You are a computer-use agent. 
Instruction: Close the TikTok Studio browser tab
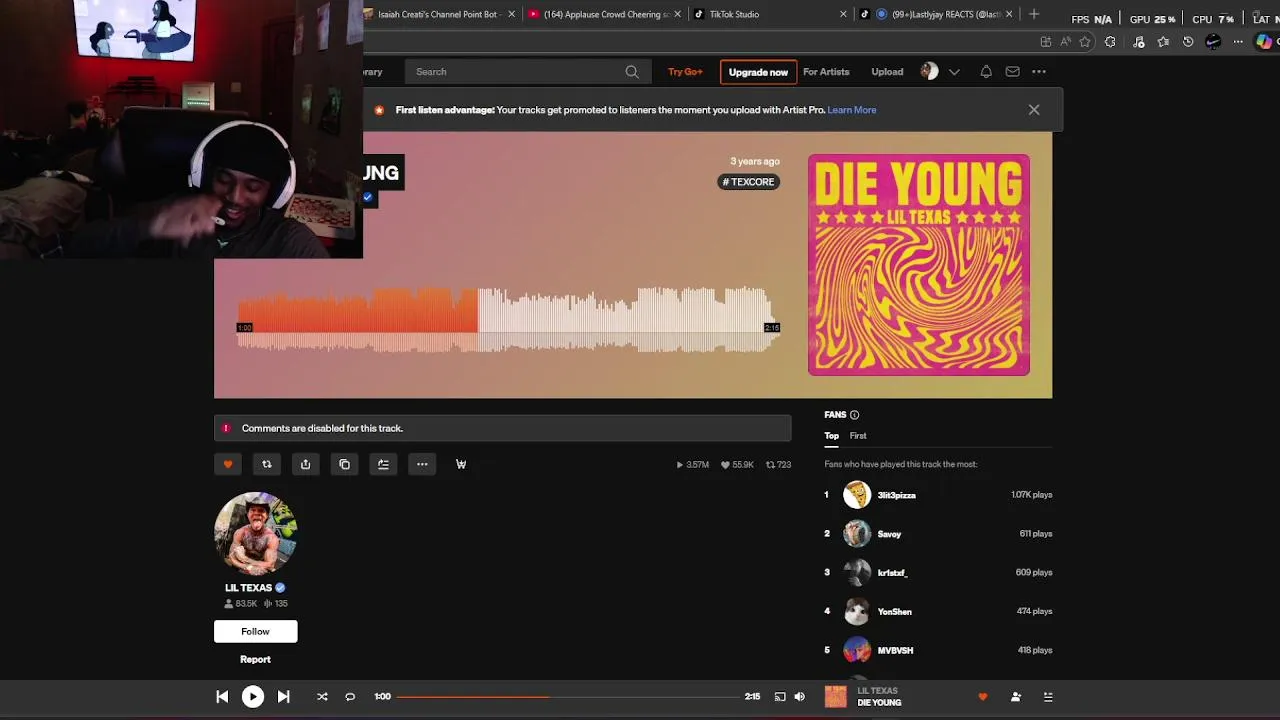click(843, 14)
